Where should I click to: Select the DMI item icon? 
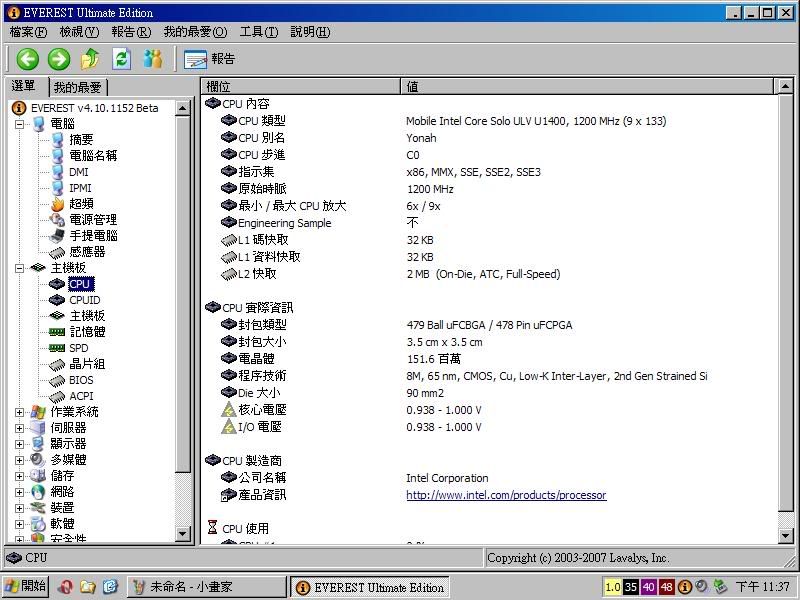click(58, 172)
